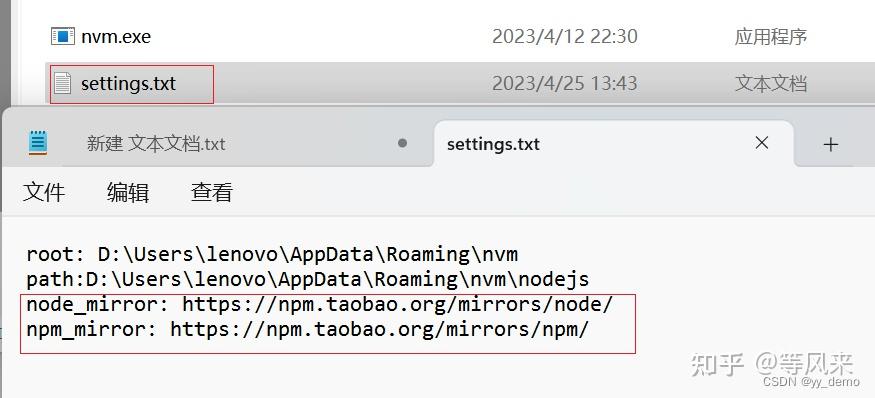
Task: Open the 查看 menu
Action: [x=211, y=193]
